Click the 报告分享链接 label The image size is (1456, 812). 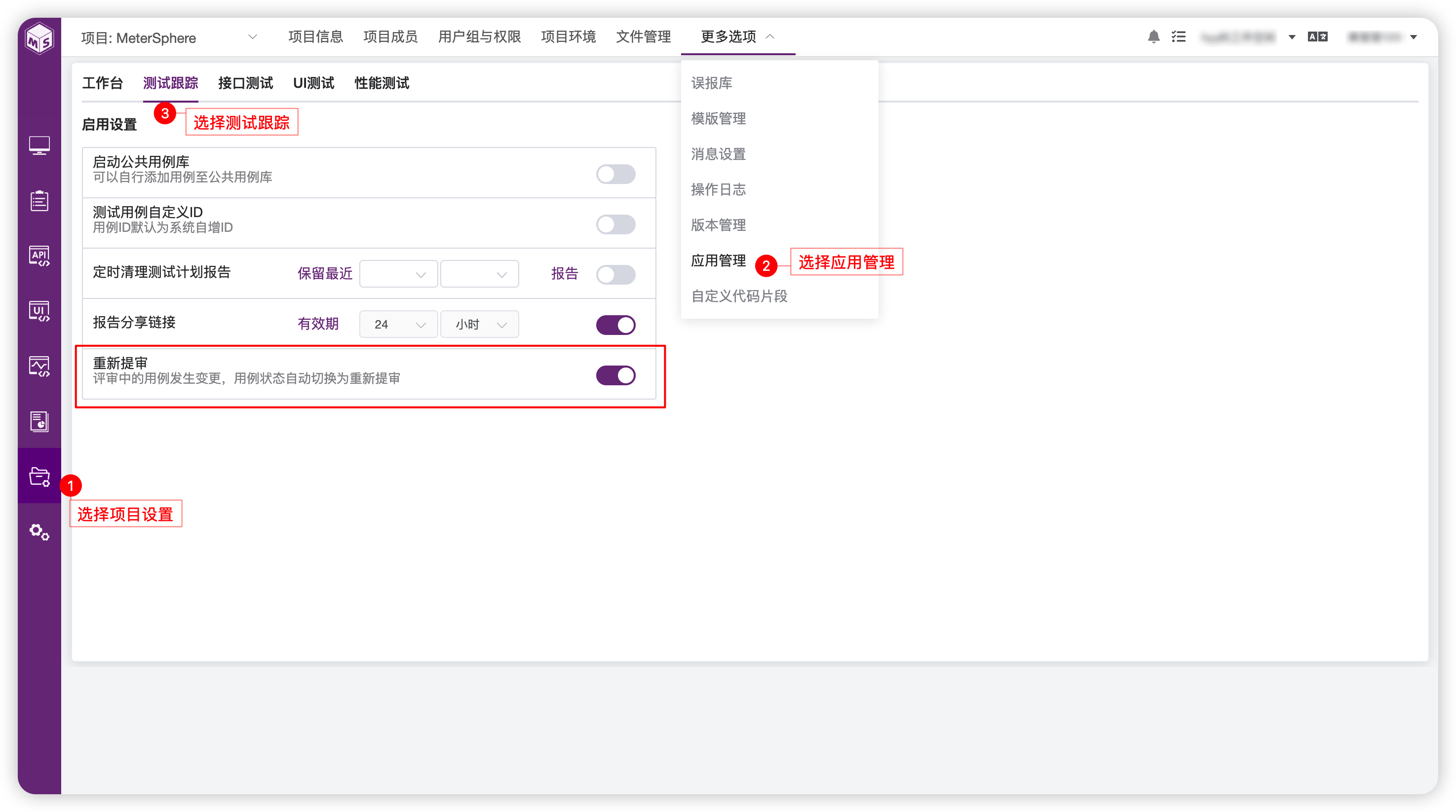(x=134, y=323)
